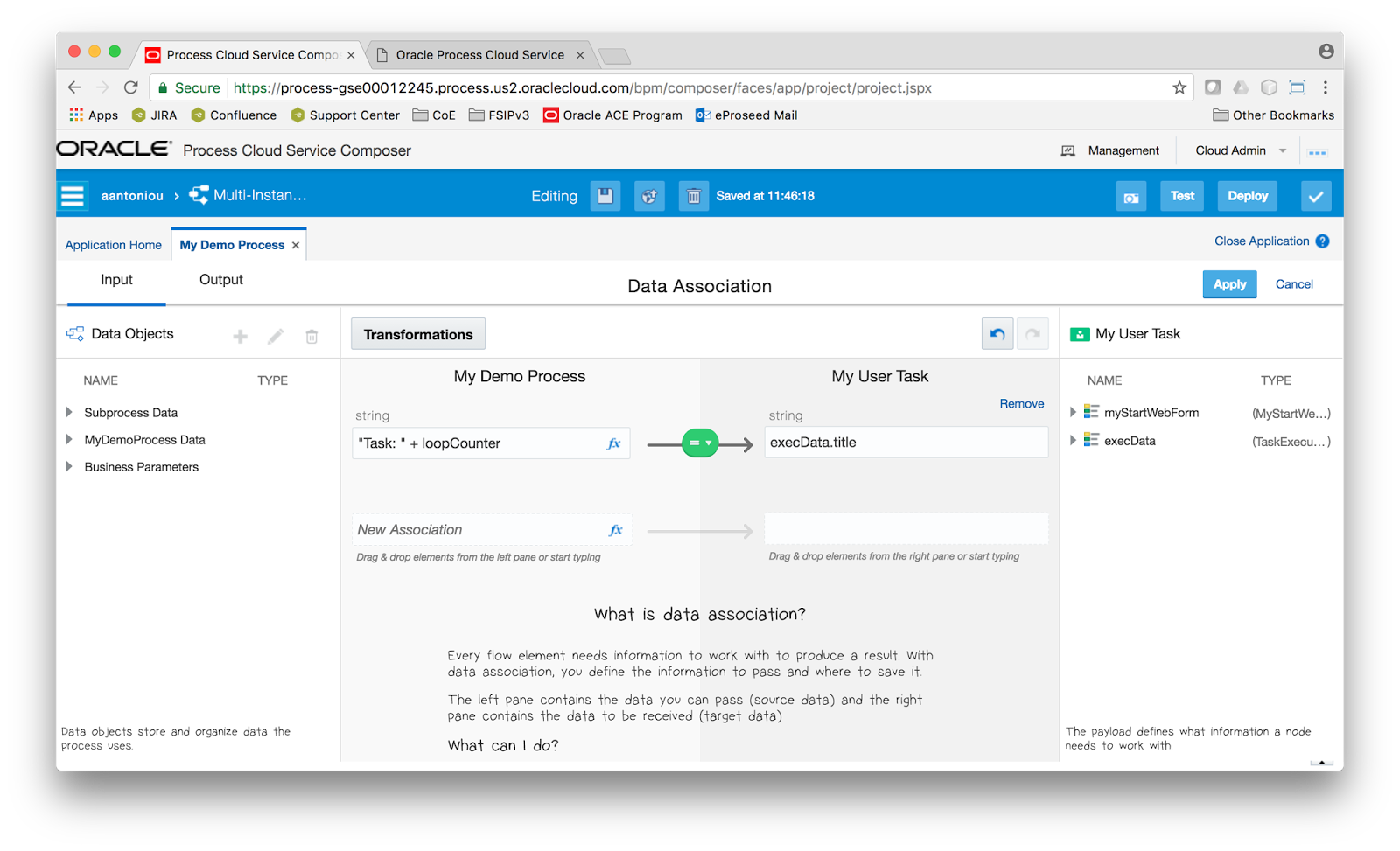The width and height of the screenshot is (1400, 851).
Task: Click the aantoniou breadcrumb link
Action: pyautogui.click(x=132, y=196)
